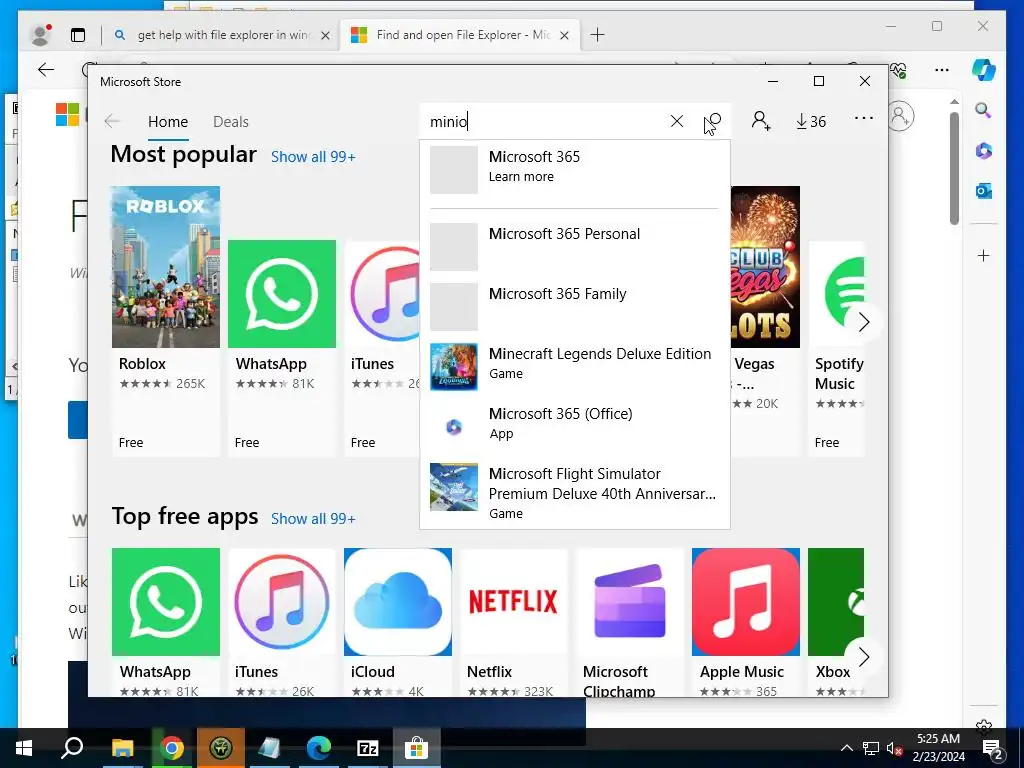Select Microsoft 365 Family suggestion
Screen dimensions: 1024x768
tap(575, 306)
